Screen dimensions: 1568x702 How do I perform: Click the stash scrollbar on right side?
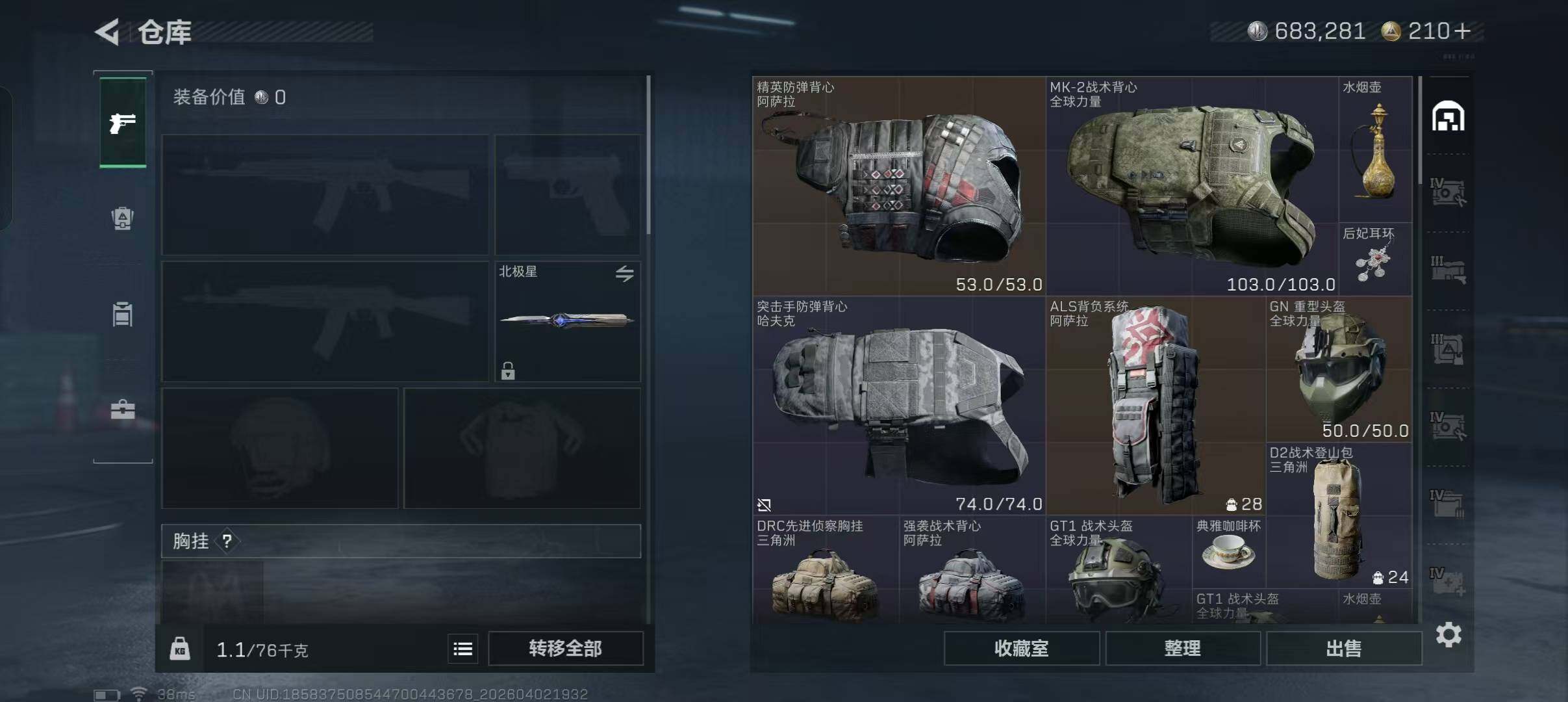(x=1421, y=130)
